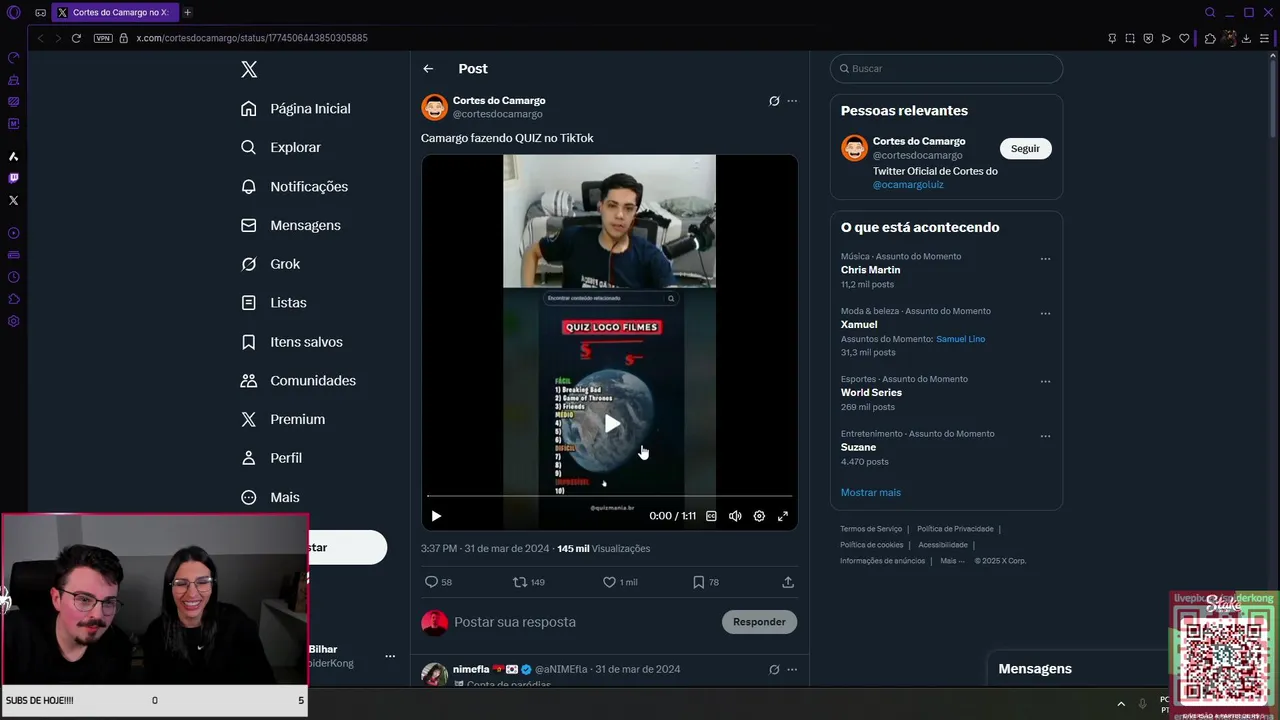Open more options for Suzane trend
The width and height of the screenshot is (1280, 720).
click(1045, 436)
